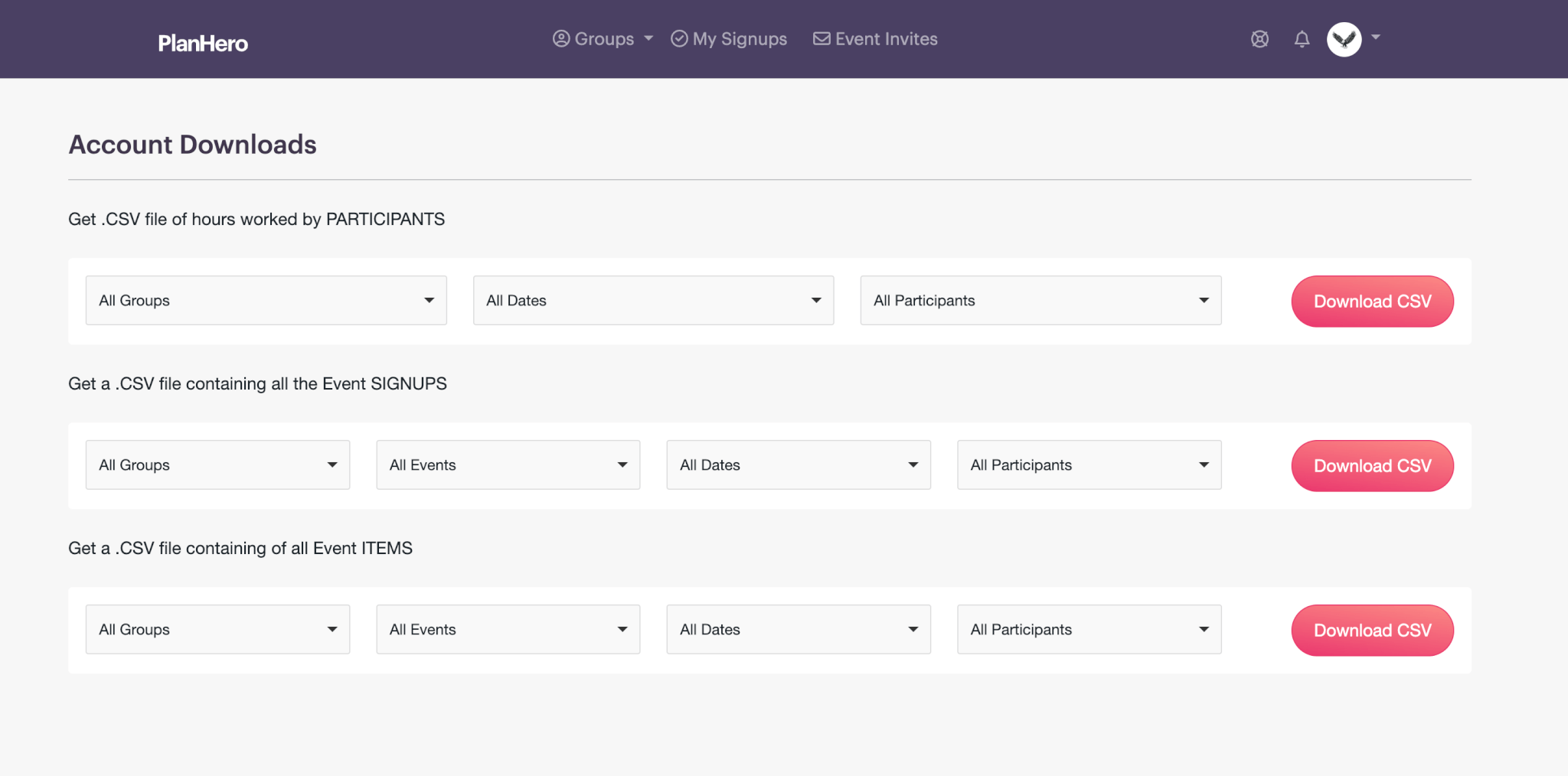Select All Groups dropdown in signups row
The width and height of the screenshot is (1568, 776).
(x=217, y=465)
